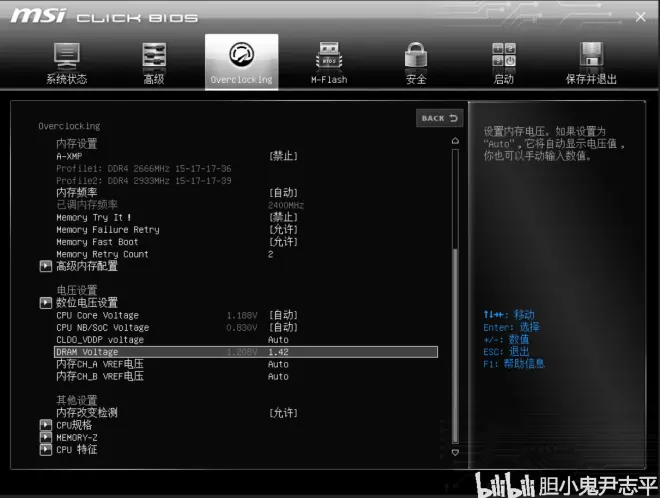Select the 内存频率 label

[x=77, y=193]
